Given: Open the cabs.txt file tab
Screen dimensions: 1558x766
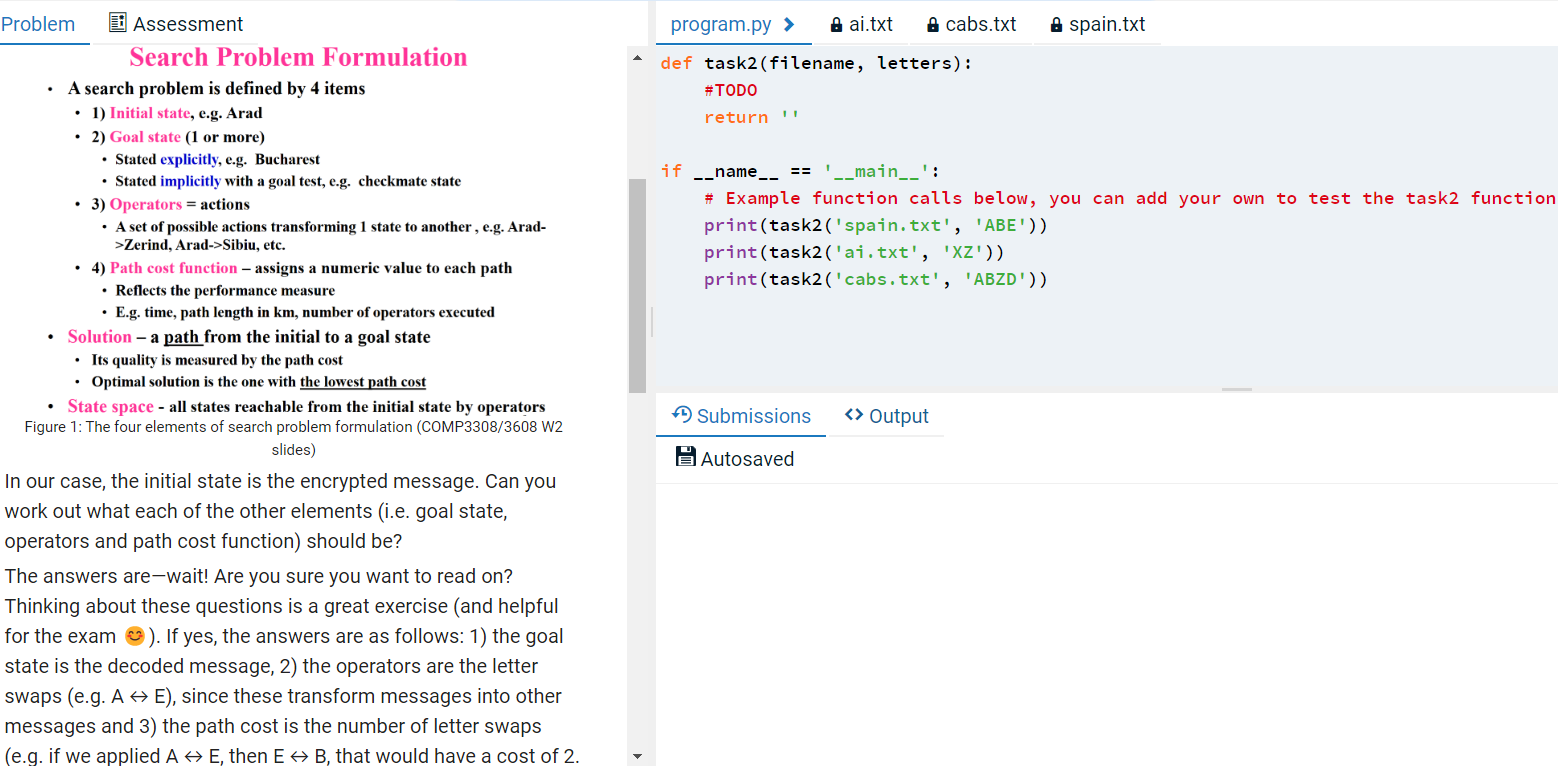Looking at the screenshot, I should 969,24.
